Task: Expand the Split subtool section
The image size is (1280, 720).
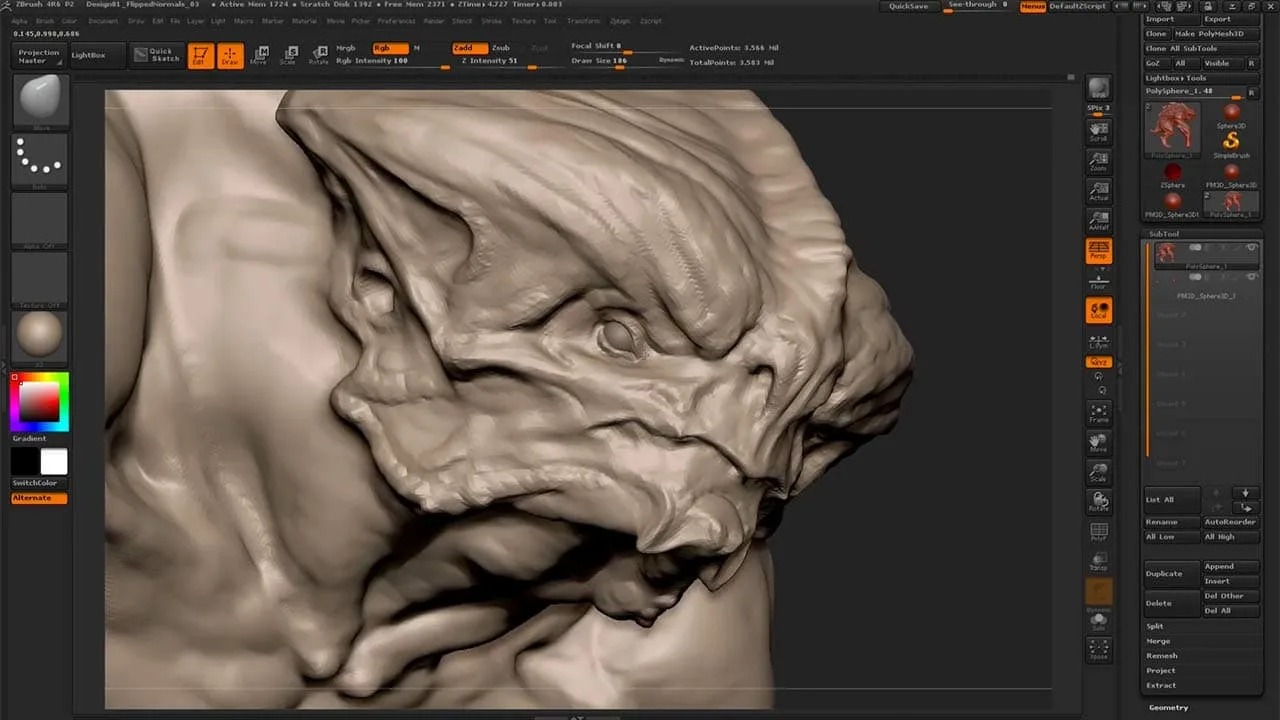Action: [x=1155, y=626]
